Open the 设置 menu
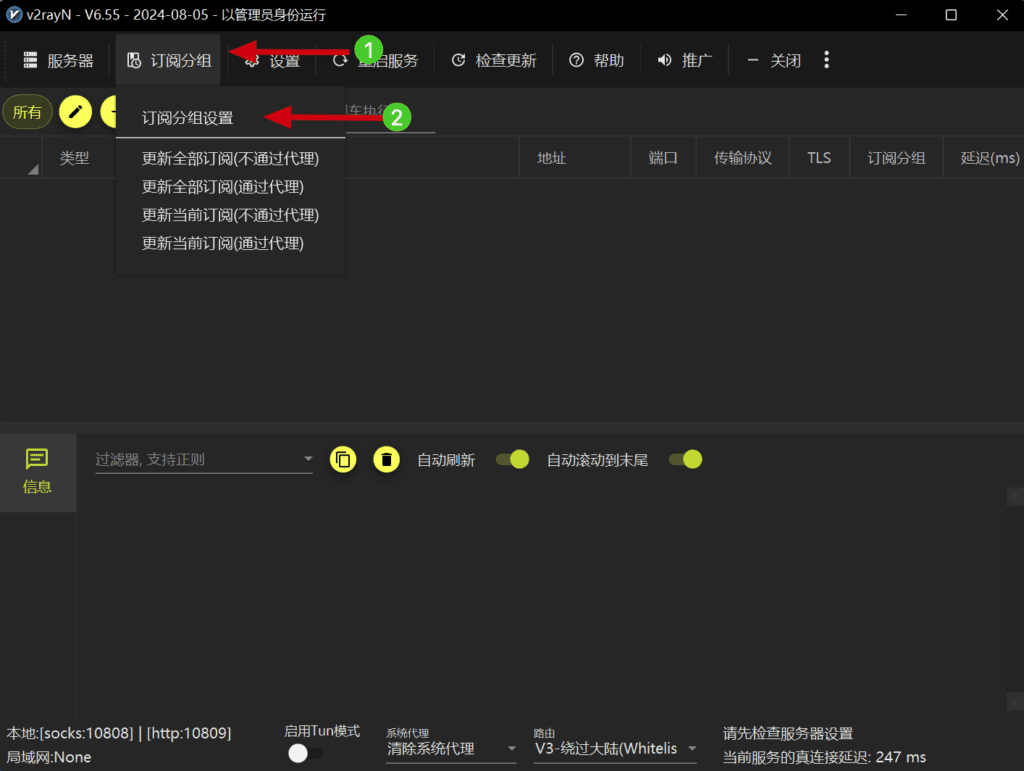Viewport: 1024px width, 771px height. 272,61
